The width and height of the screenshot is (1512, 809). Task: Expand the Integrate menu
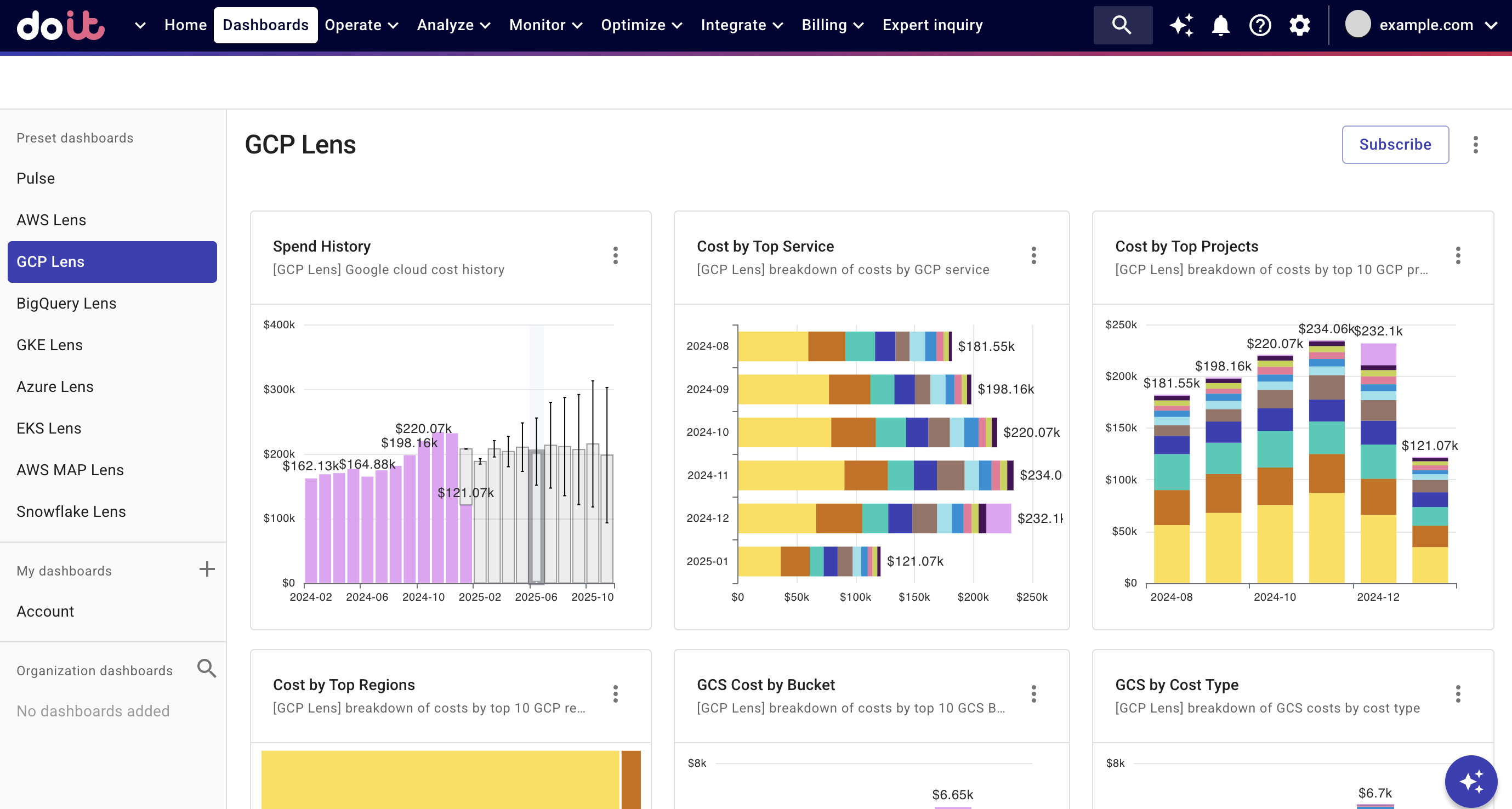742,25
